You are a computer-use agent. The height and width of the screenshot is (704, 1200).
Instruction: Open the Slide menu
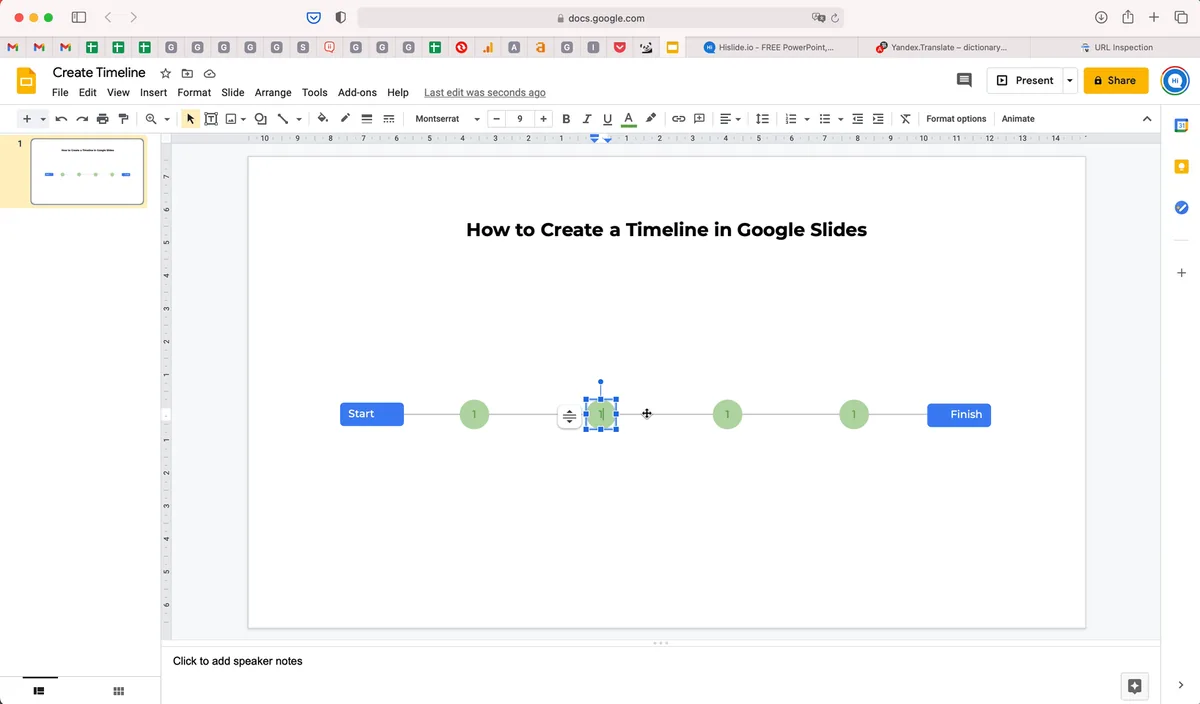(233, 92)
